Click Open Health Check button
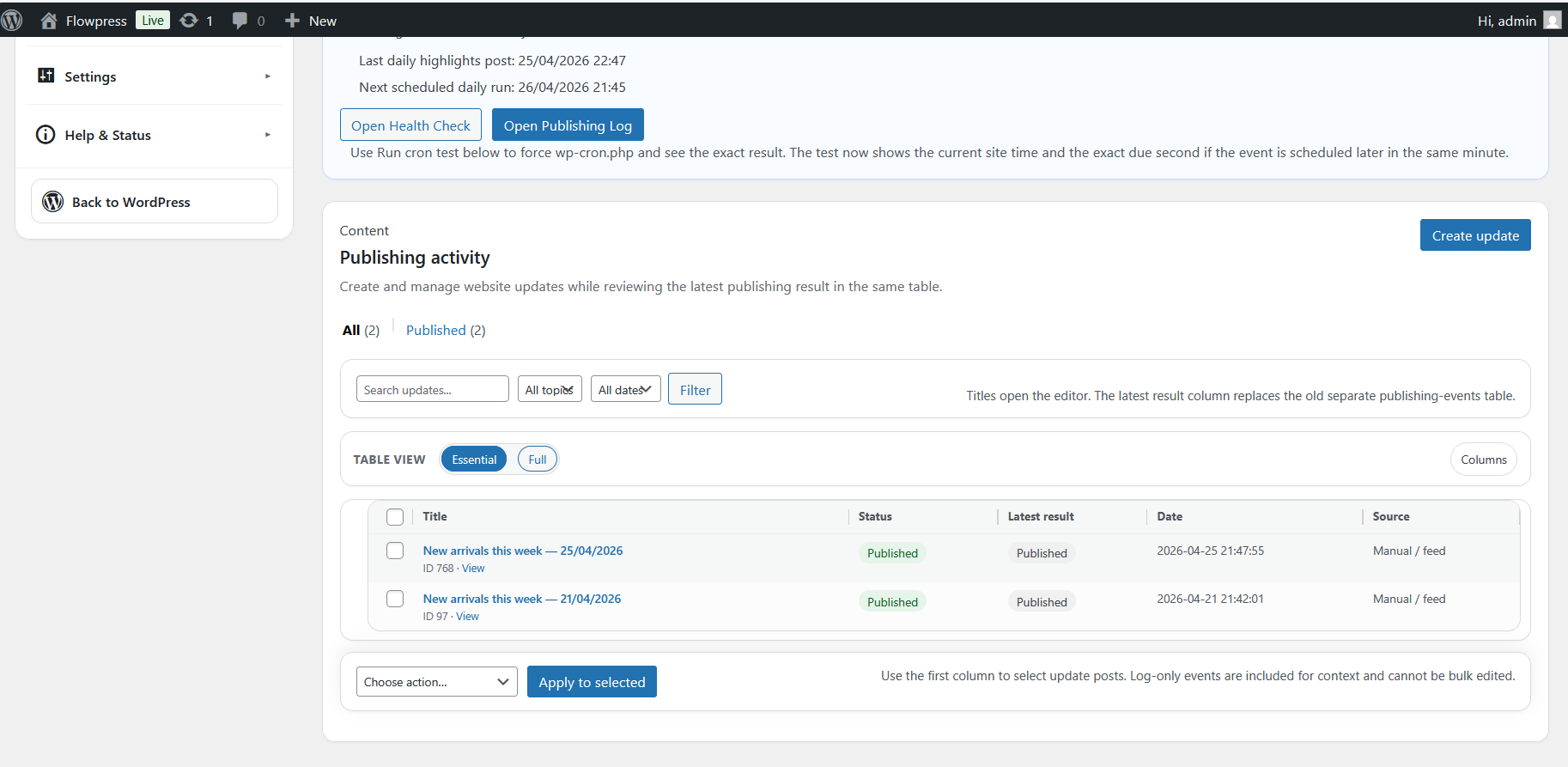The image size is (1568, 767). [x=410, y=125]
